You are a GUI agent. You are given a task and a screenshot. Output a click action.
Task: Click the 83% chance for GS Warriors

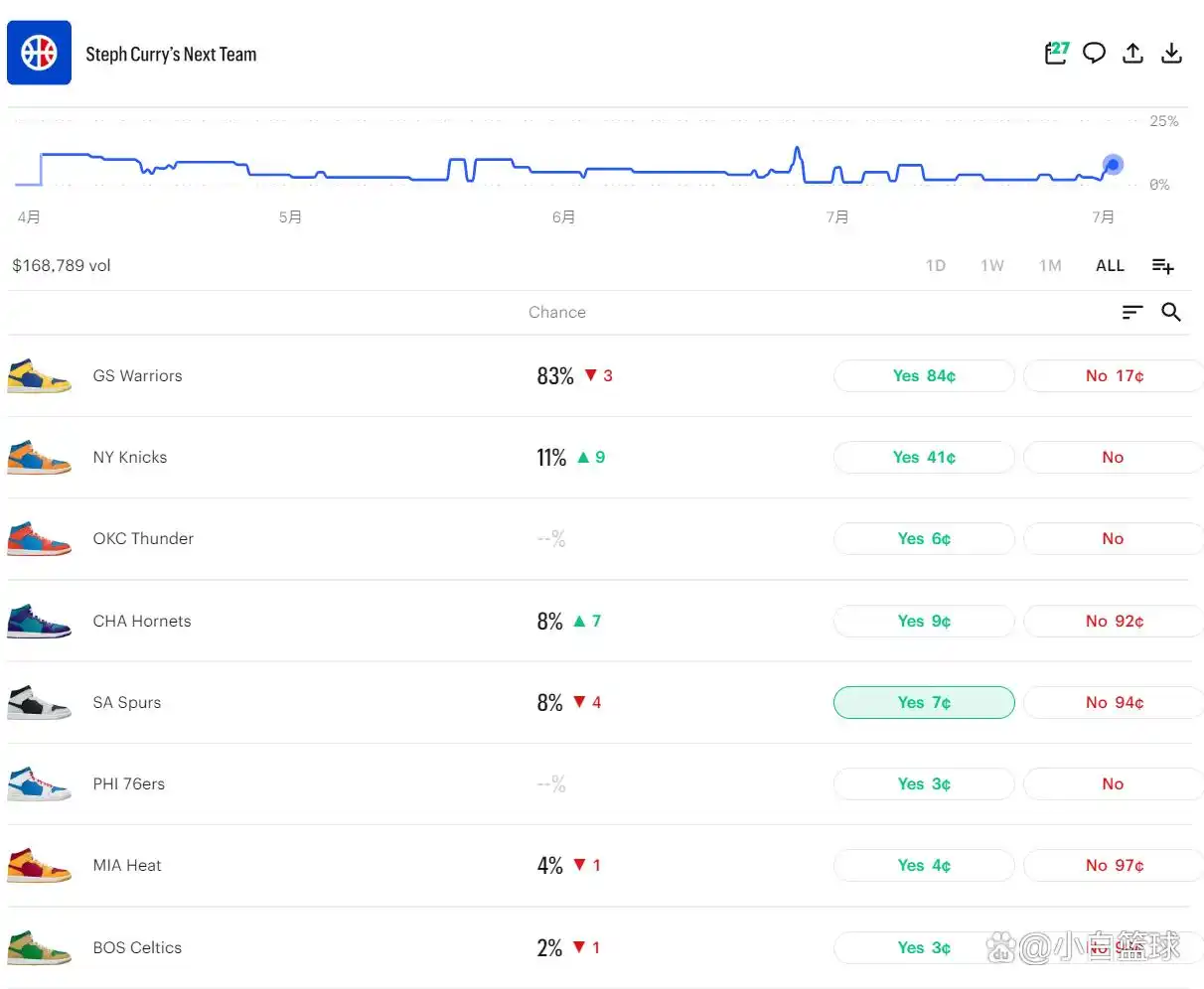tap(555, 375)
